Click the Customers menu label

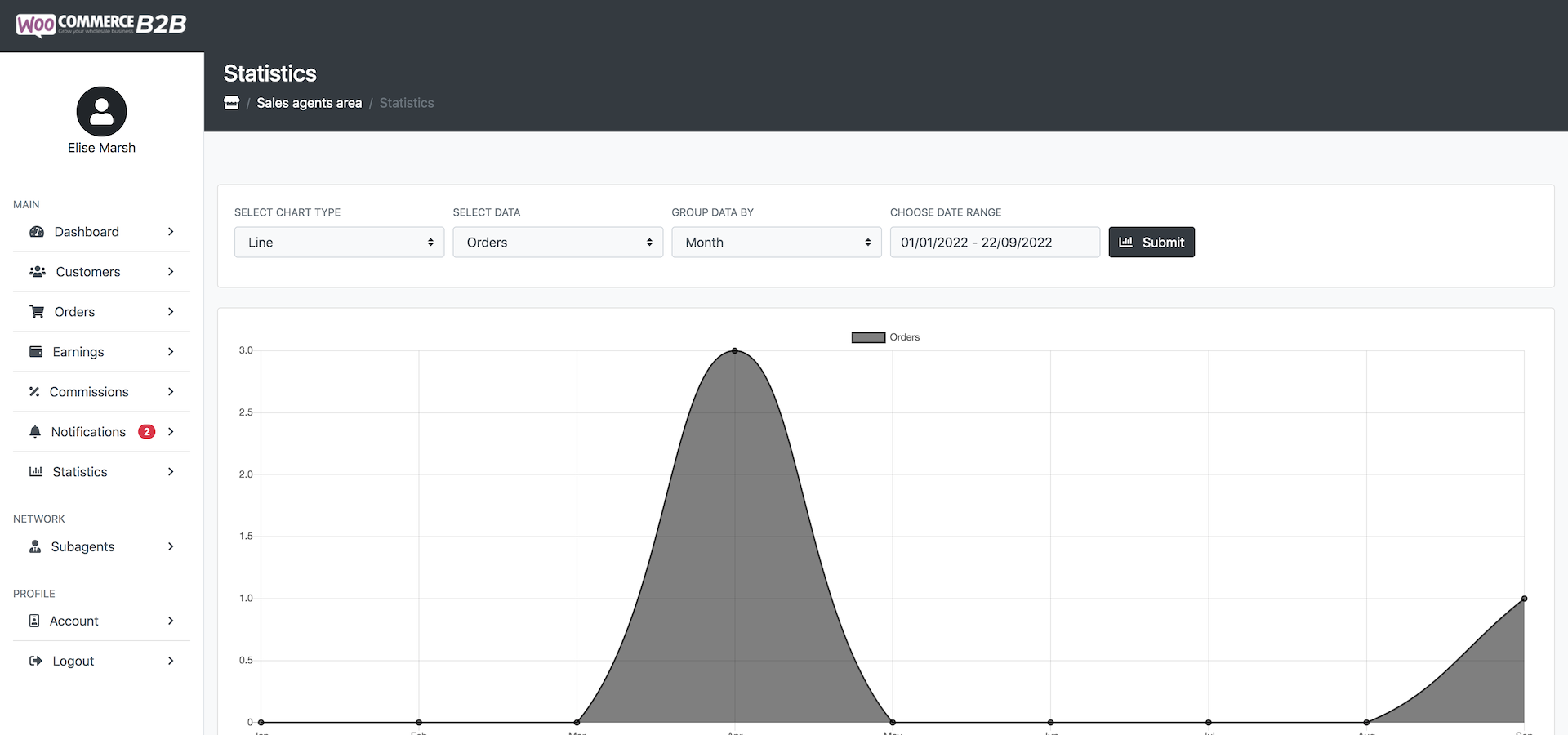(x=88, y=272)
